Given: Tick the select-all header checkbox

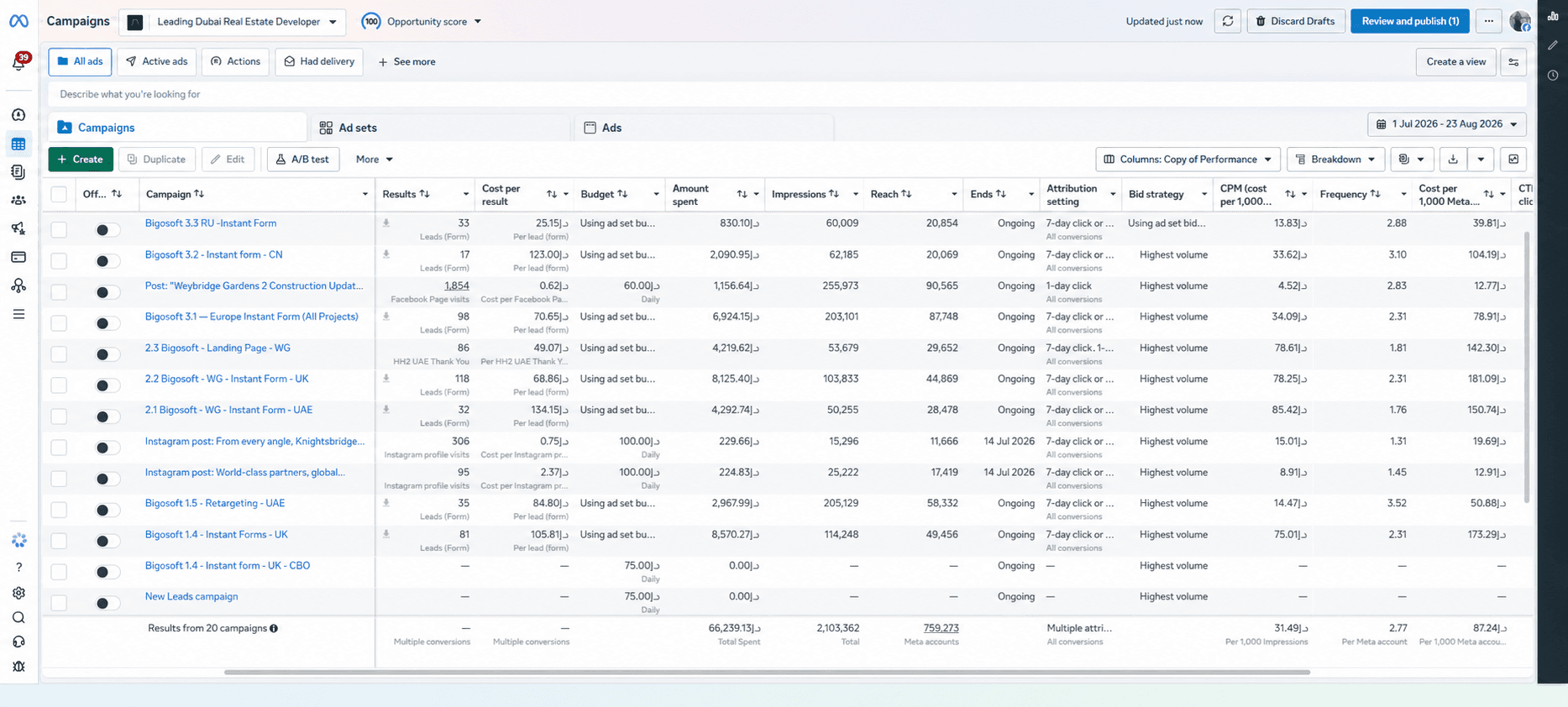Looking at the screenshot, I should pyautogui.click(x=59, y=195).
